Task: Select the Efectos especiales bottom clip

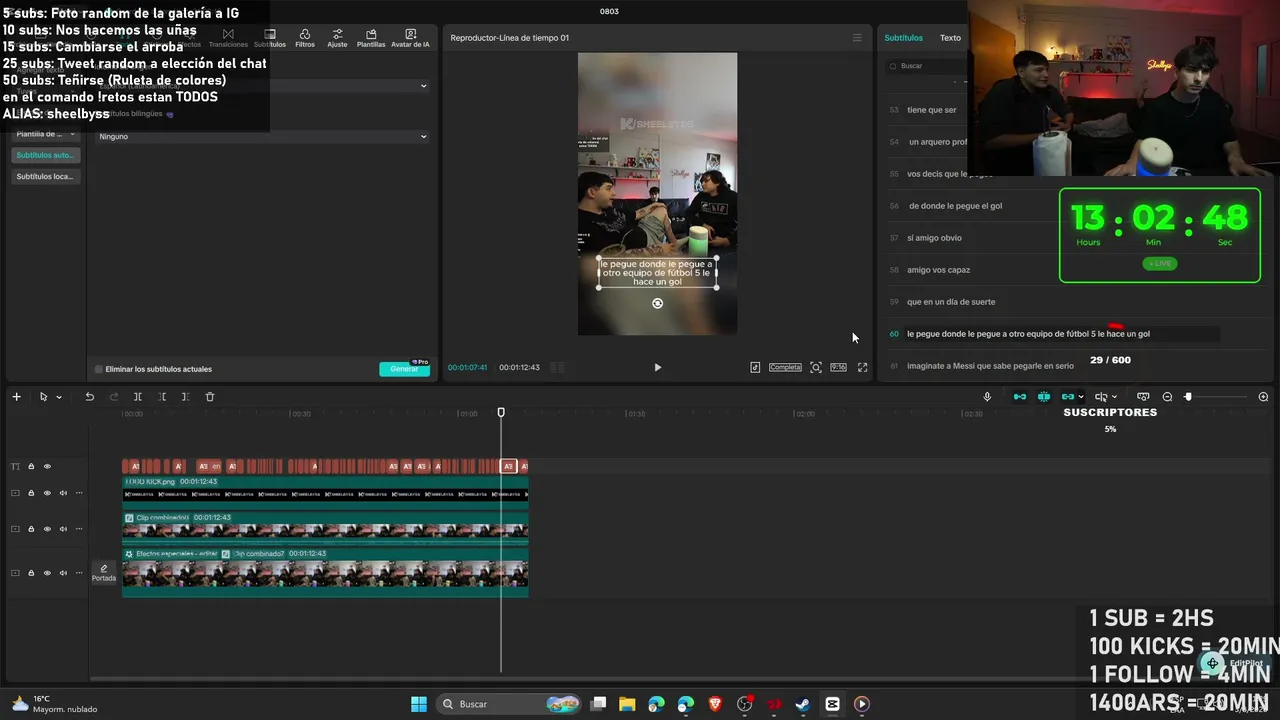Action: [325, 572]
